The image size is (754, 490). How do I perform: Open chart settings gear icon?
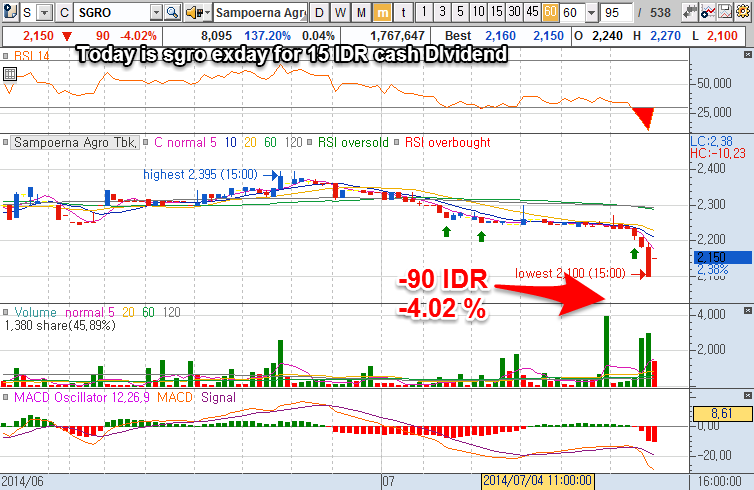[x=743, y=12]
